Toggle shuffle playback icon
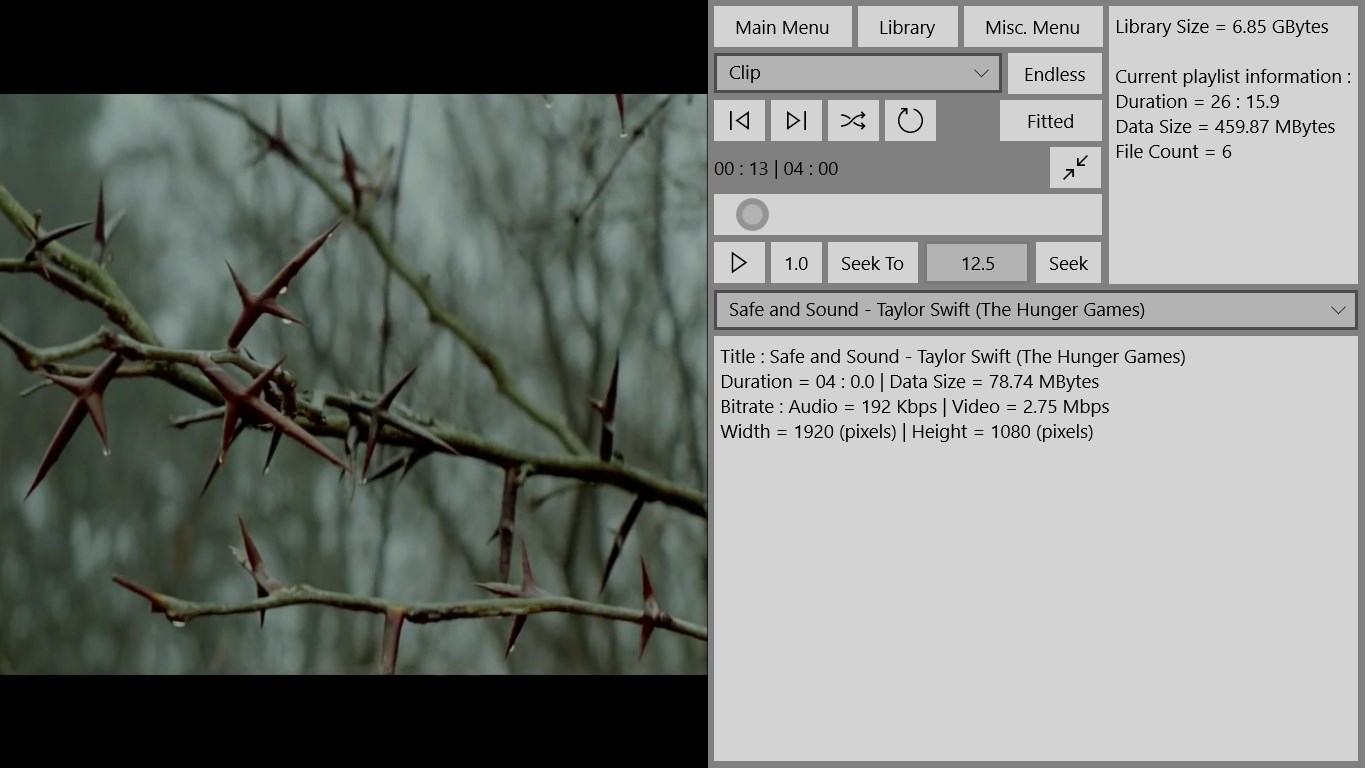The image size is (1366, 768). click(853, 121)
